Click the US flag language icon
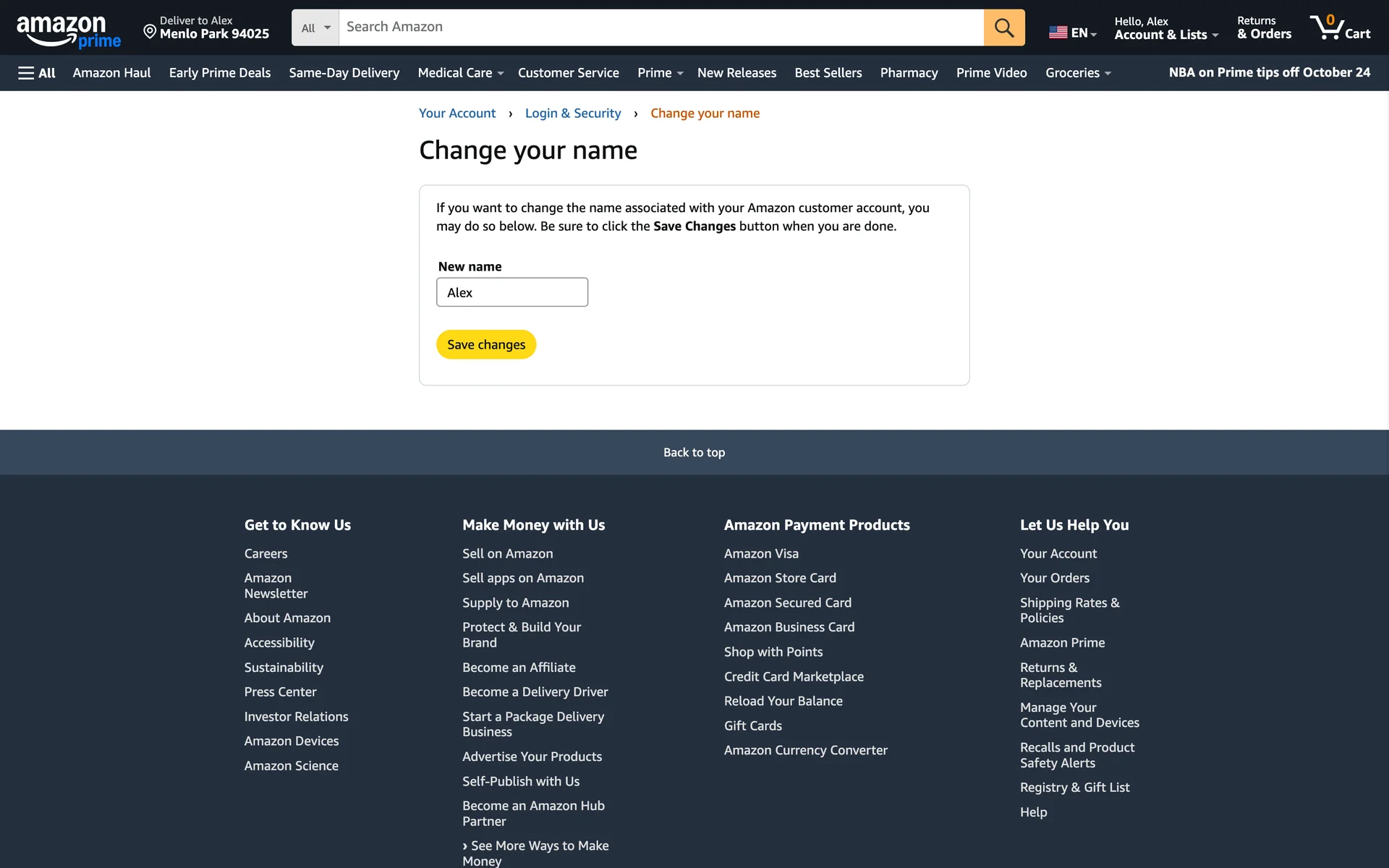 pos(1058,33)
